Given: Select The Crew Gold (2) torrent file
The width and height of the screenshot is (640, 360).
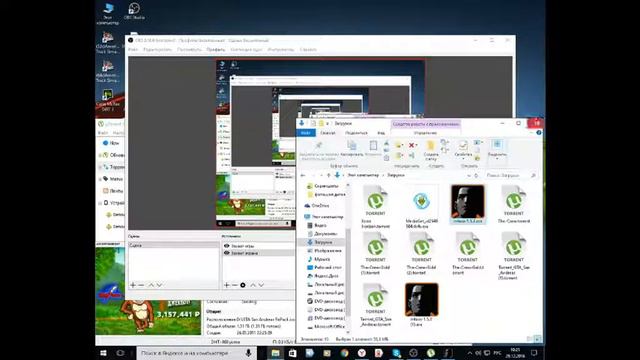Looking at the screenshot, I should pyautogui.click(x=422, y=253).
